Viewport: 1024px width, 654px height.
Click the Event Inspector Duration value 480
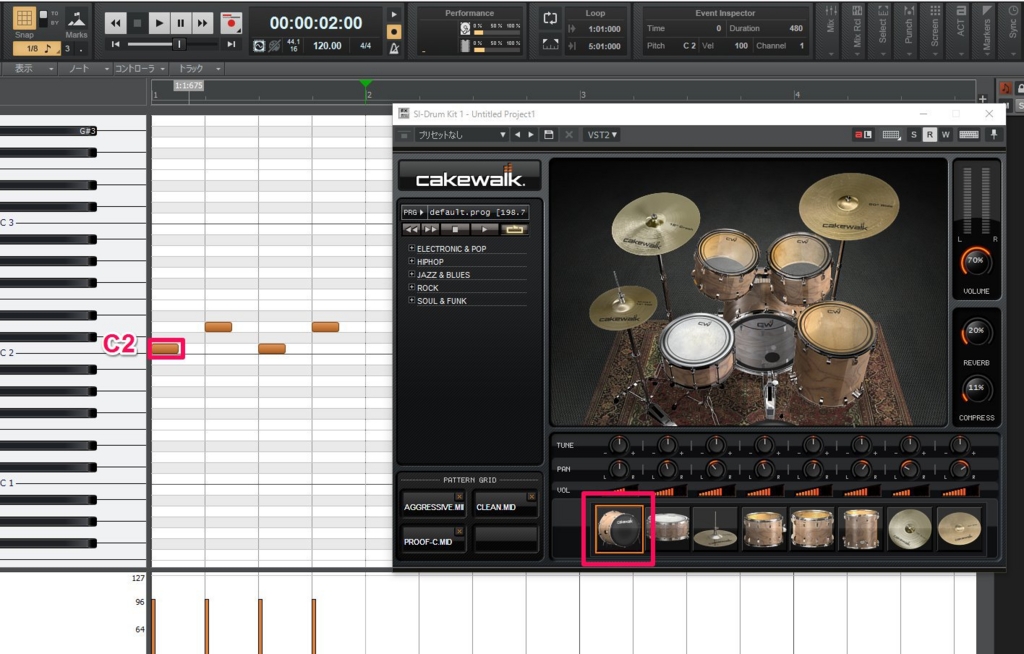(796, 28)
